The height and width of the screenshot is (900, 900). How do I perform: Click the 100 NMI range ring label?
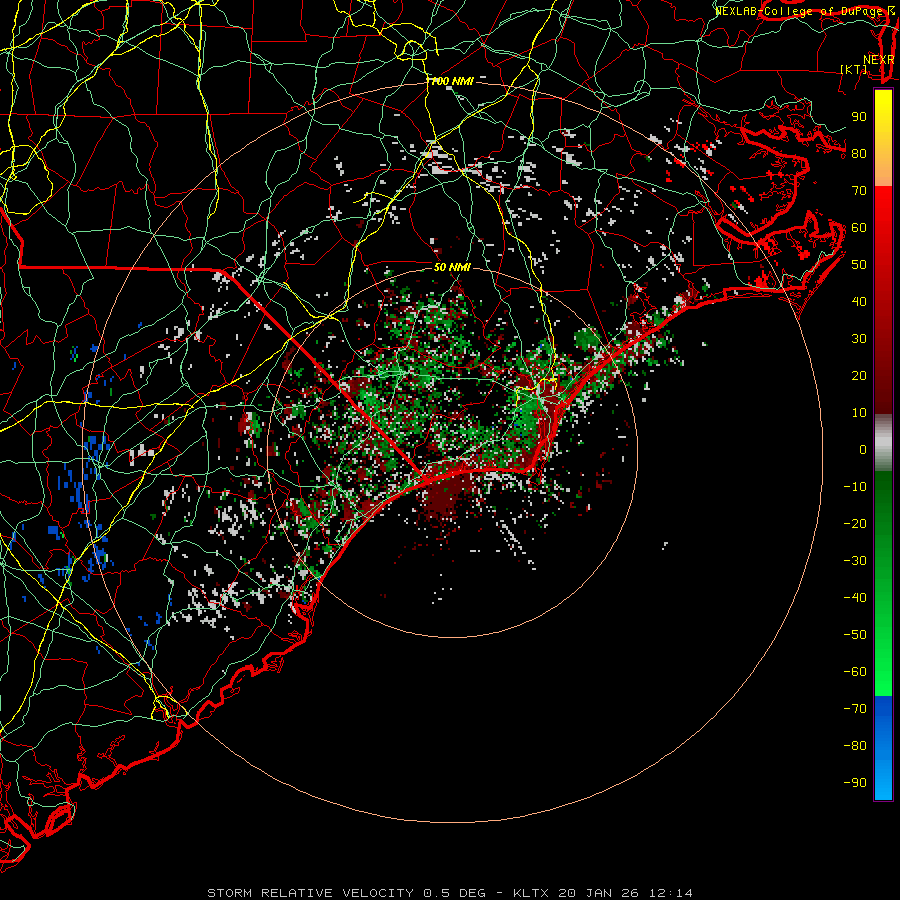[x=452, y=82]
